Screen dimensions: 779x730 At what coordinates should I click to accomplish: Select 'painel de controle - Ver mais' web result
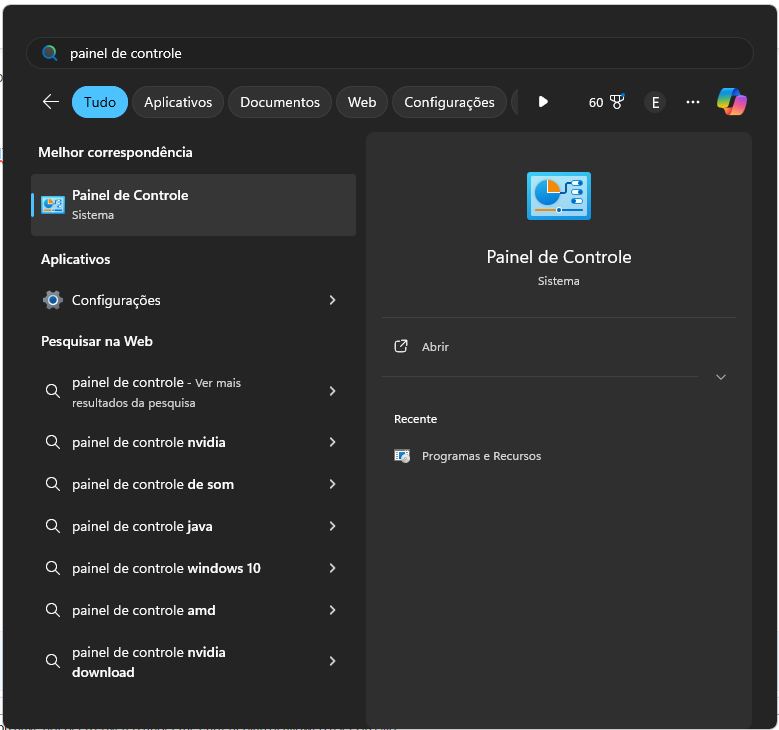pyautogui.click(x=193, y=392)
